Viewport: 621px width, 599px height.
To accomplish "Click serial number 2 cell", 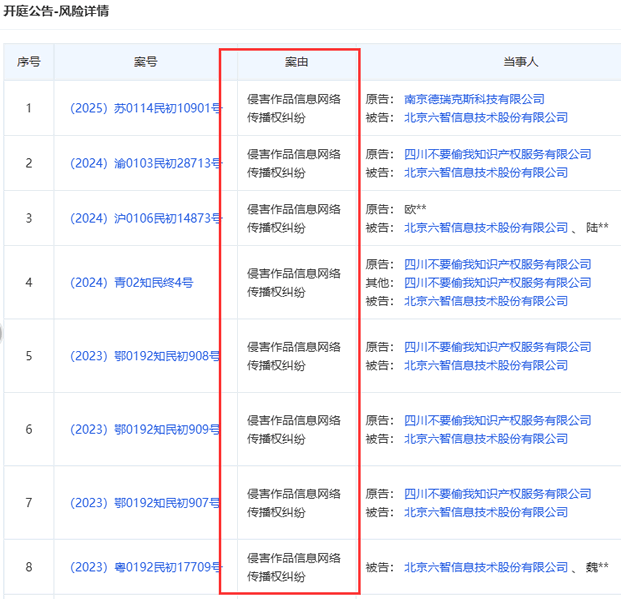I will pos(29,163).
